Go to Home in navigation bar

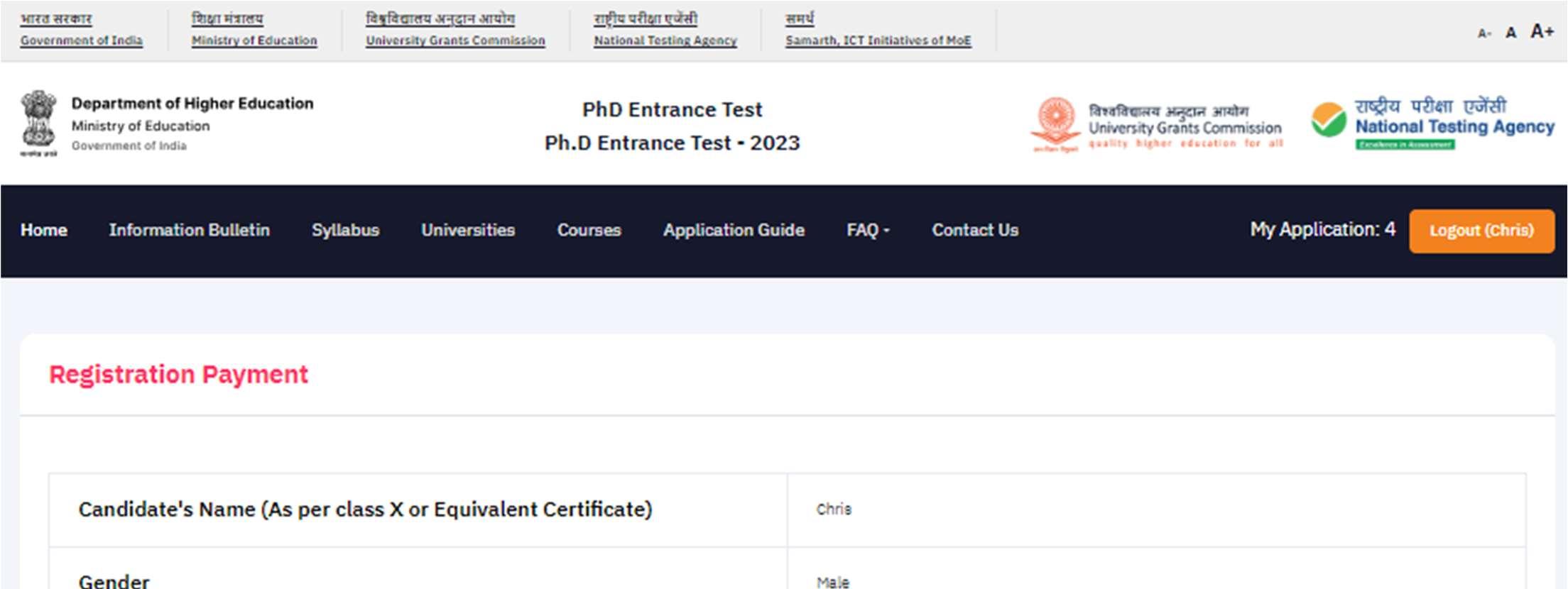[x=44, y=230]
